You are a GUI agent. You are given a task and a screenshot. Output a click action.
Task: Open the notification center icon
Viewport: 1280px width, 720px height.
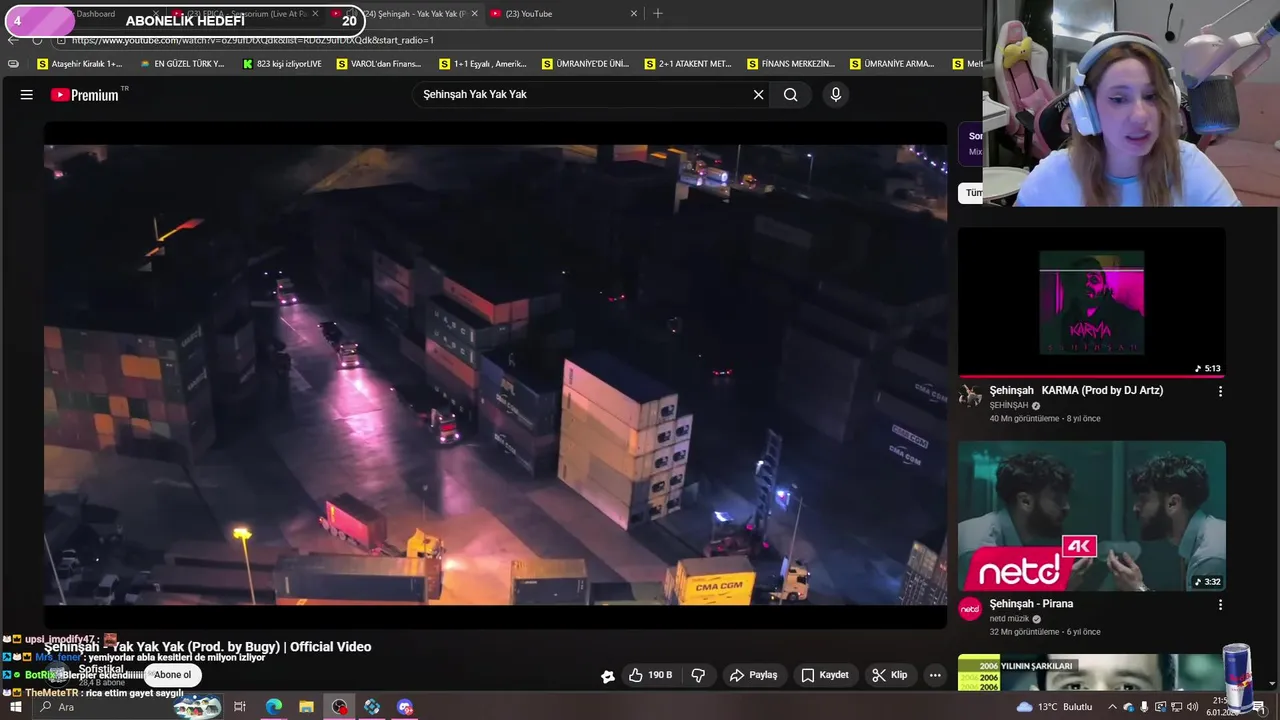pyautogui.click(x=1259, y=707)
